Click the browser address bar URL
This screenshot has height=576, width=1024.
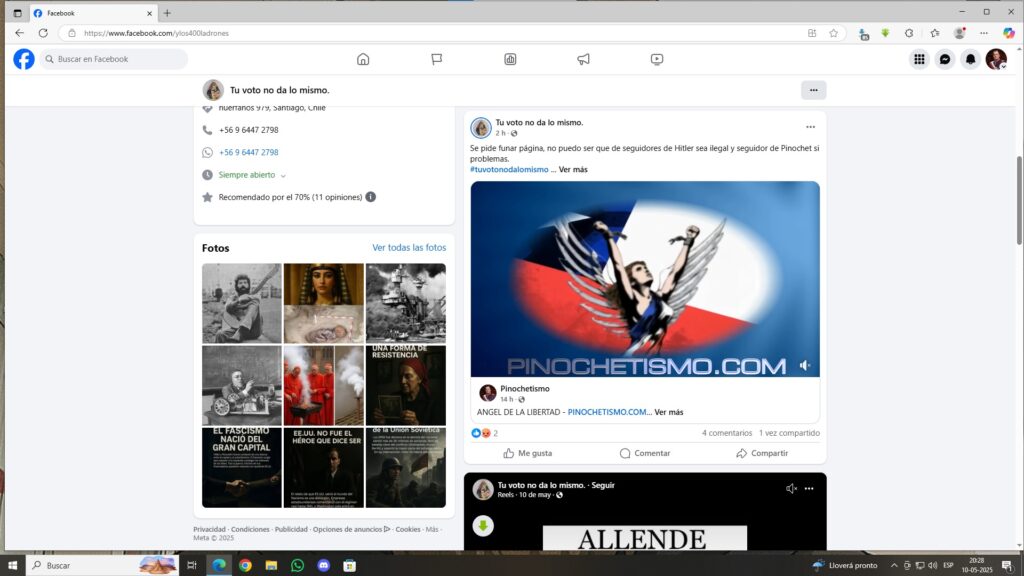coord(157,33)
